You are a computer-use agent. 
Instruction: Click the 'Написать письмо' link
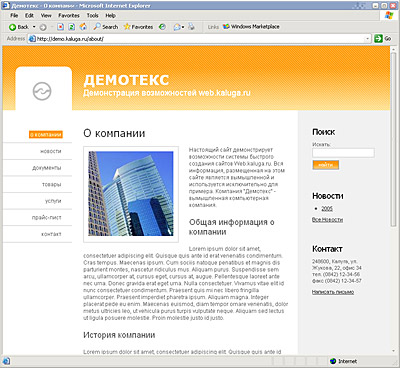coord(333,292)
